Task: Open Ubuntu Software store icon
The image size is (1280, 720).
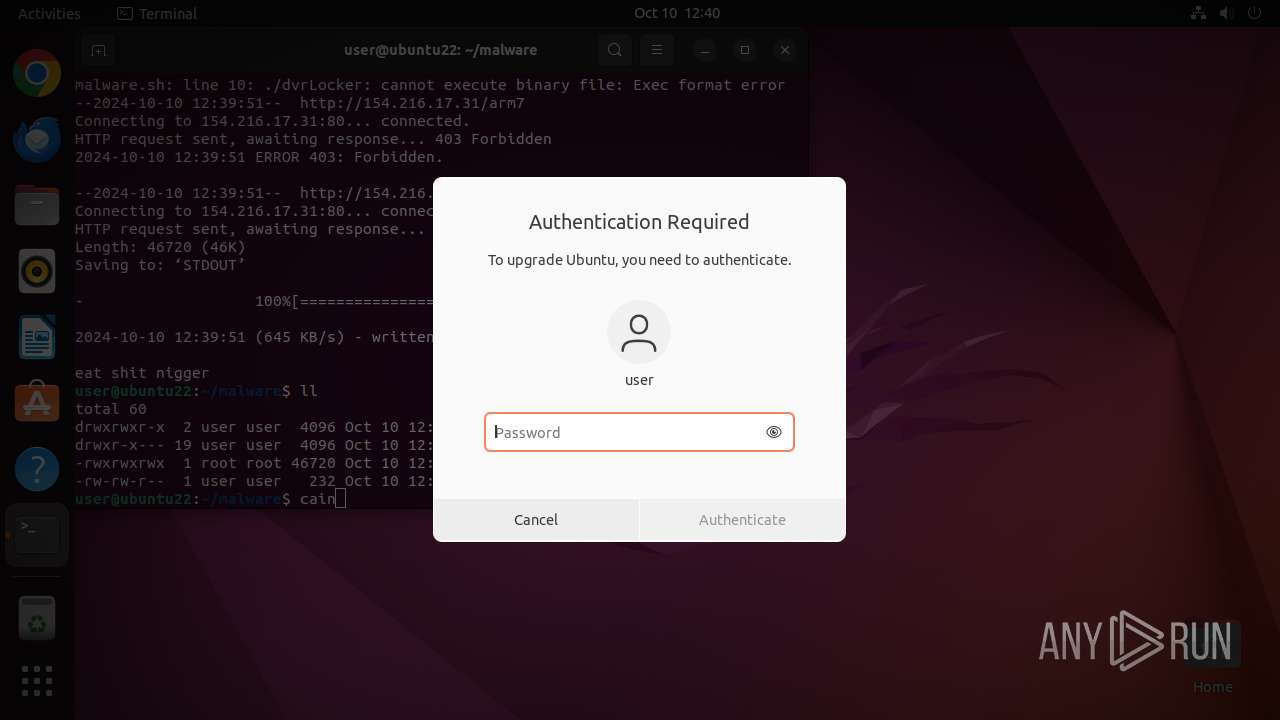Action: tap(37, 403)
